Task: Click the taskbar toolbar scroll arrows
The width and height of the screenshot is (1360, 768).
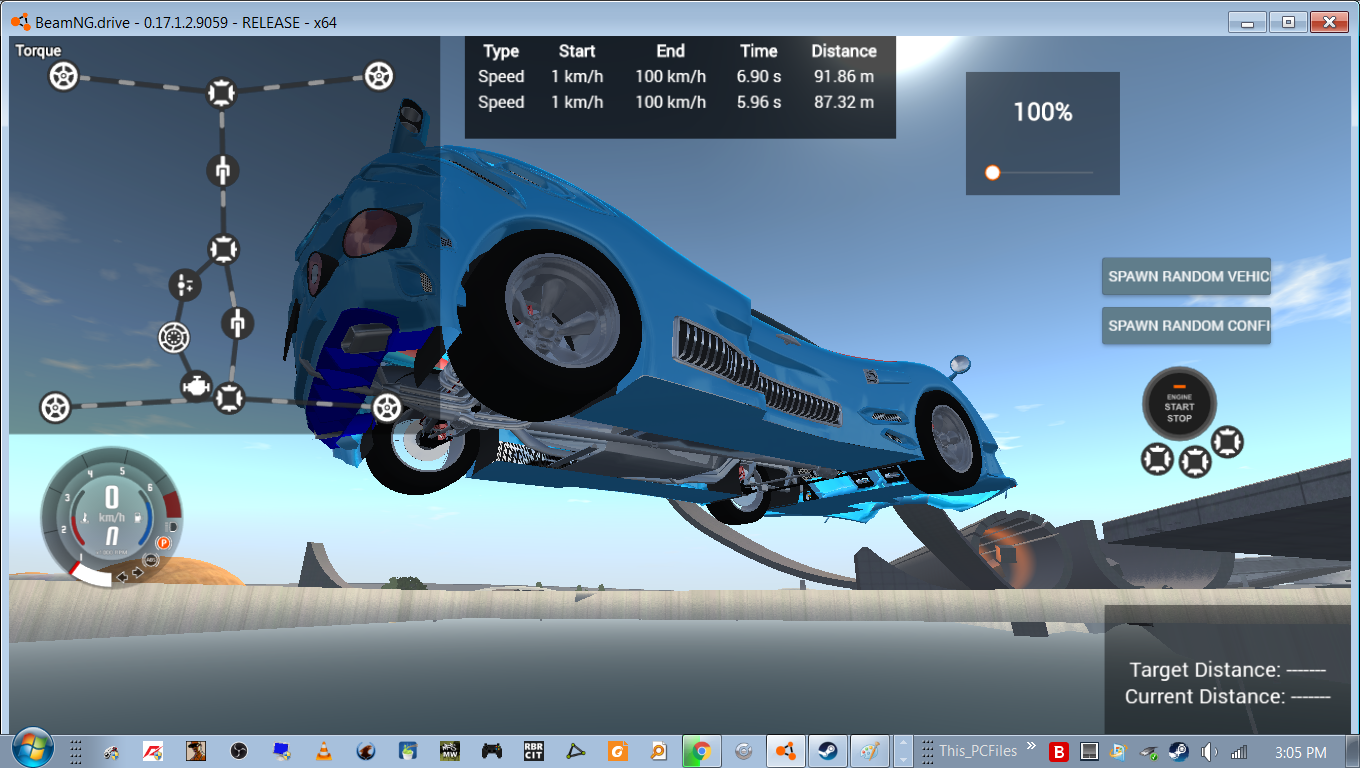Action: [x=903, y=750]
